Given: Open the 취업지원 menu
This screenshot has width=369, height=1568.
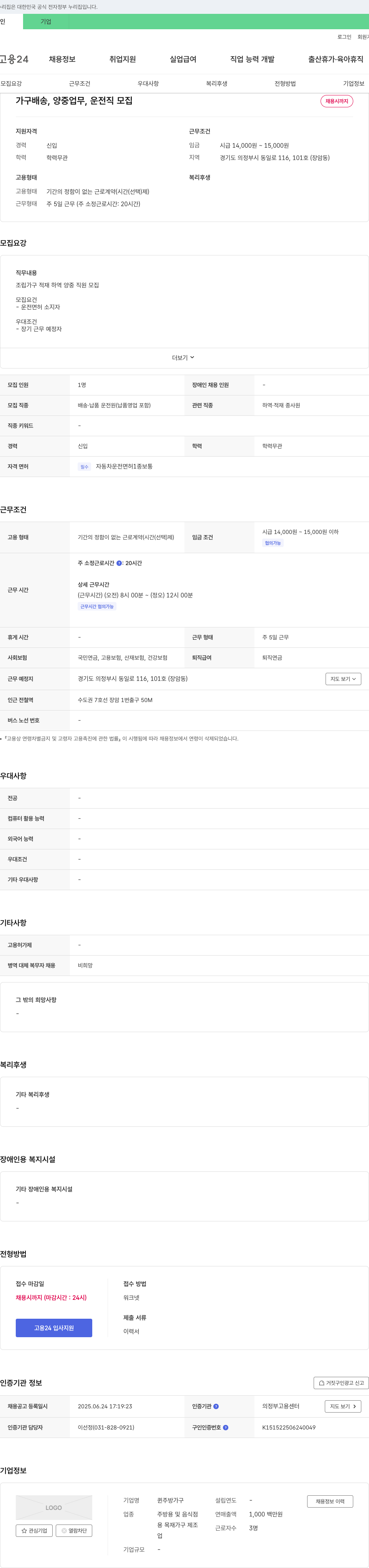Looking at the screenshot, I should pyautogui.click(x=122, y=59).
